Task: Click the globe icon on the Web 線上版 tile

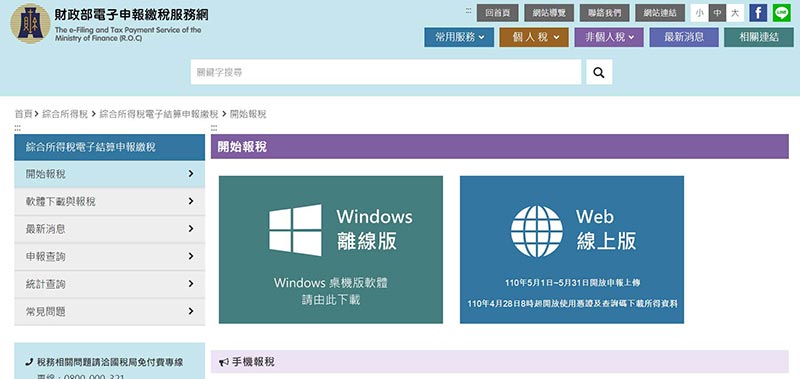Action: [536, 231]
